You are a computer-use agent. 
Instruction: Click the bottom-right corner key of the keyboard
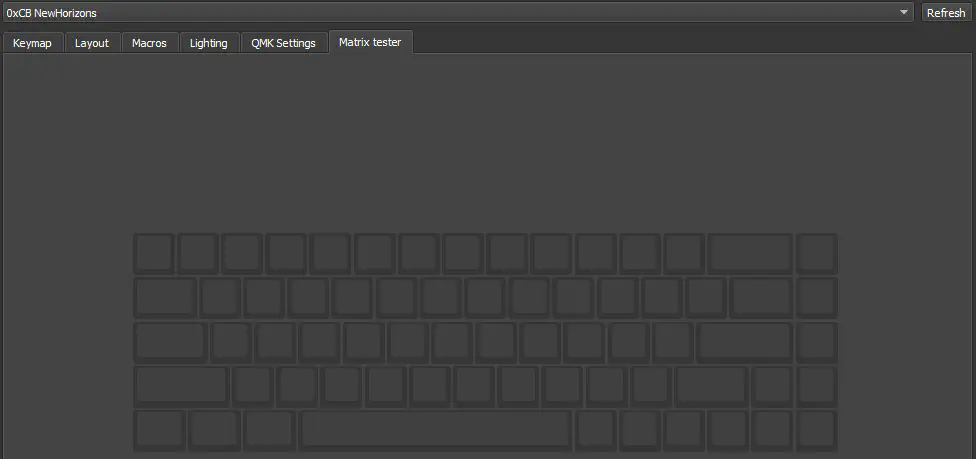coord(816,429)
